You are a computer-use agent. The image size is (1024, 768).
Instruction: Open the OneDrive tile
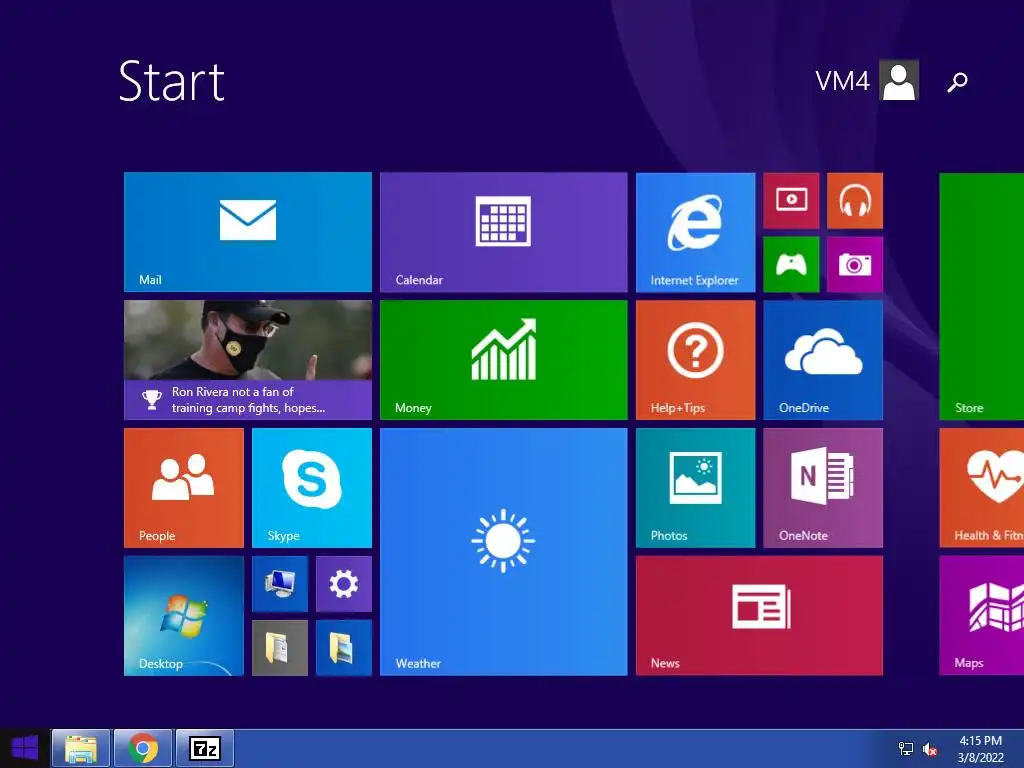pyautogui.click(x=823, y=360)
